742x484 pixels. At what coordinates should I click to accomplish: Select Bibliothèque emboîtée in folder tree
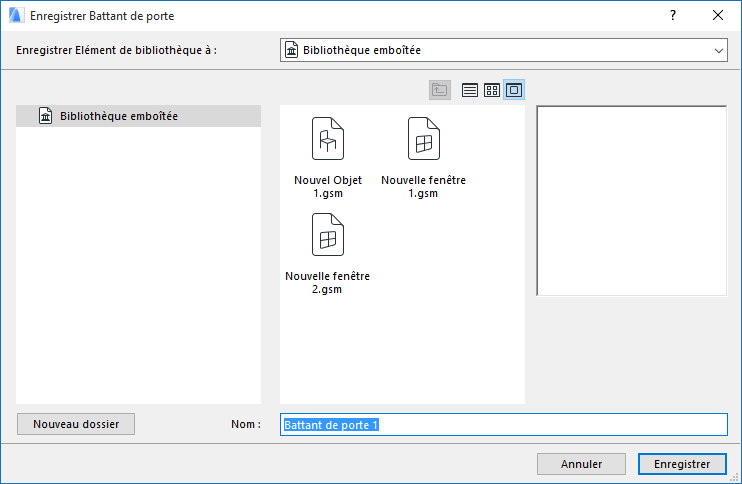coord(138,116)
